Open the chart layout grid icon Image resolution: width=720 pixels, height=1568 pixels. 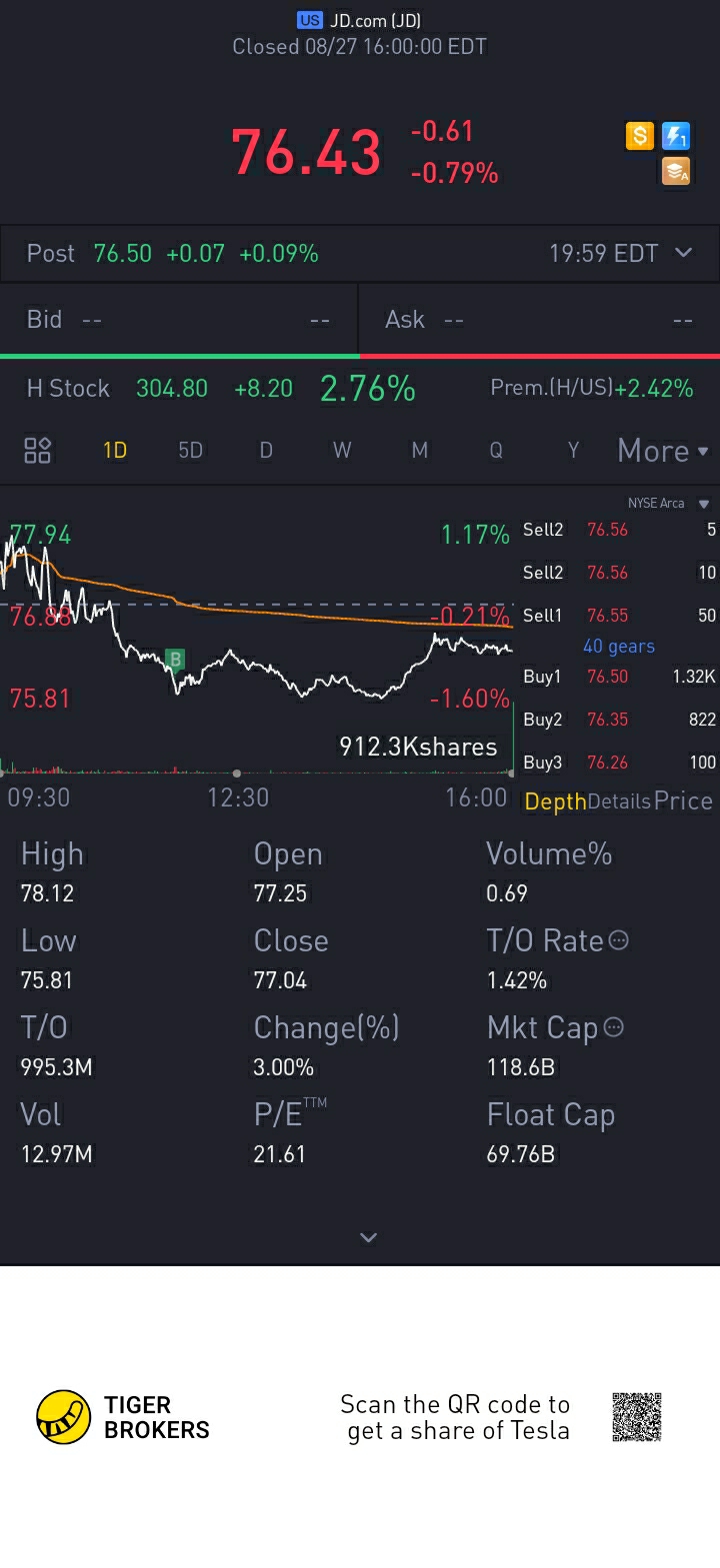(37, 451)
